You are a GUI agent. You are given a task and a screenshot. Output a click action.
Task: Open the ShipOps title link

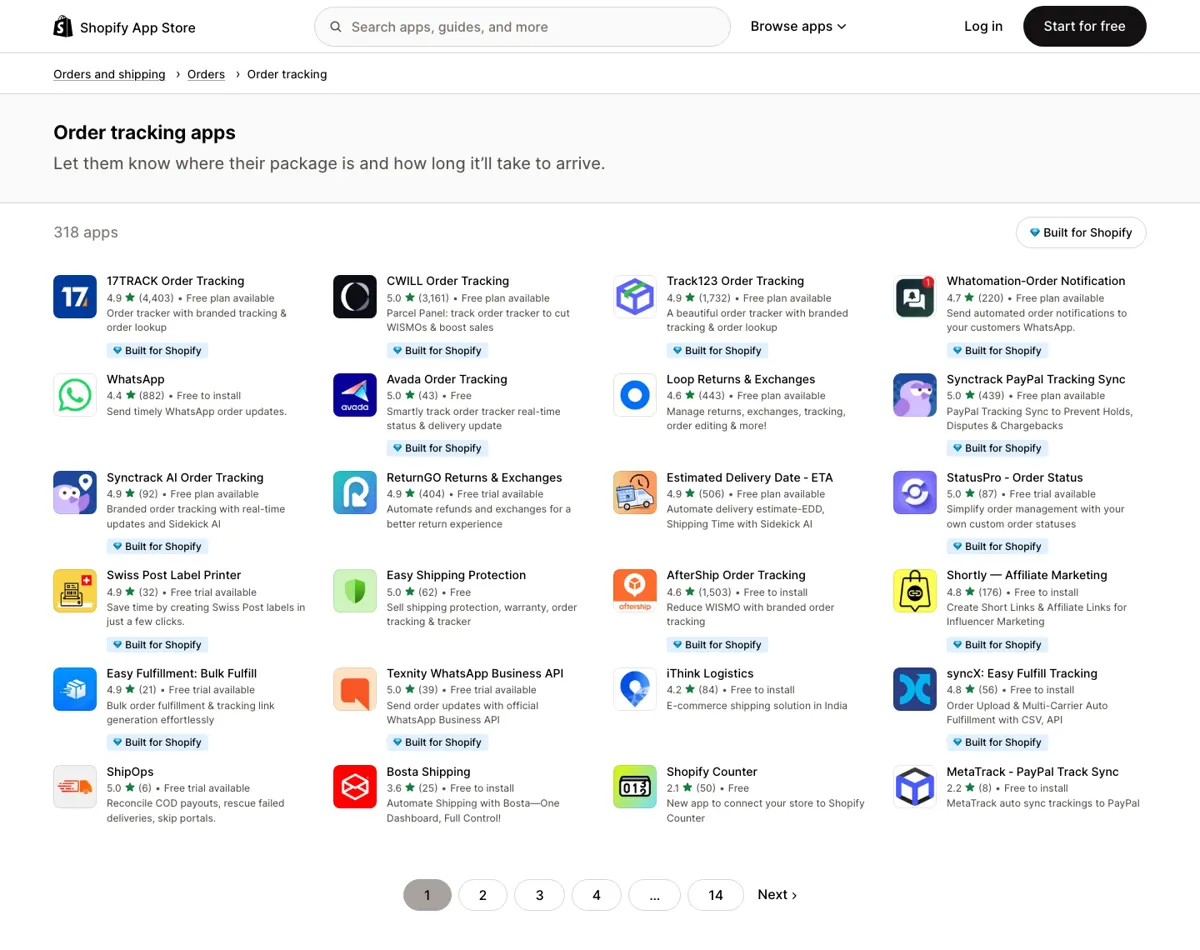pyautogui.click(x=130, y=771)
